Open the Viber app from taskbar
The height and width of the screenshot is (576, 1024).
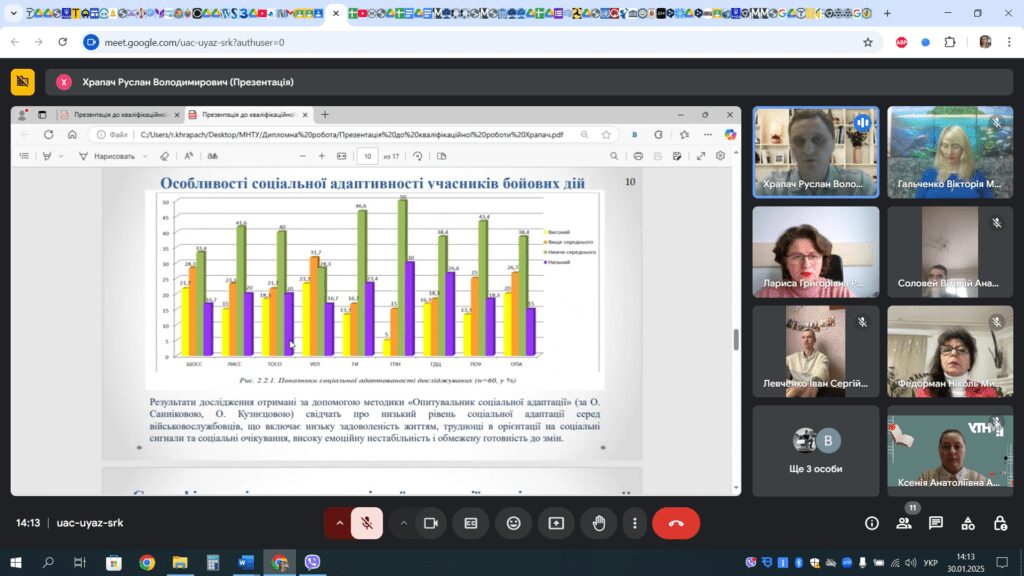tap(313, 563)
